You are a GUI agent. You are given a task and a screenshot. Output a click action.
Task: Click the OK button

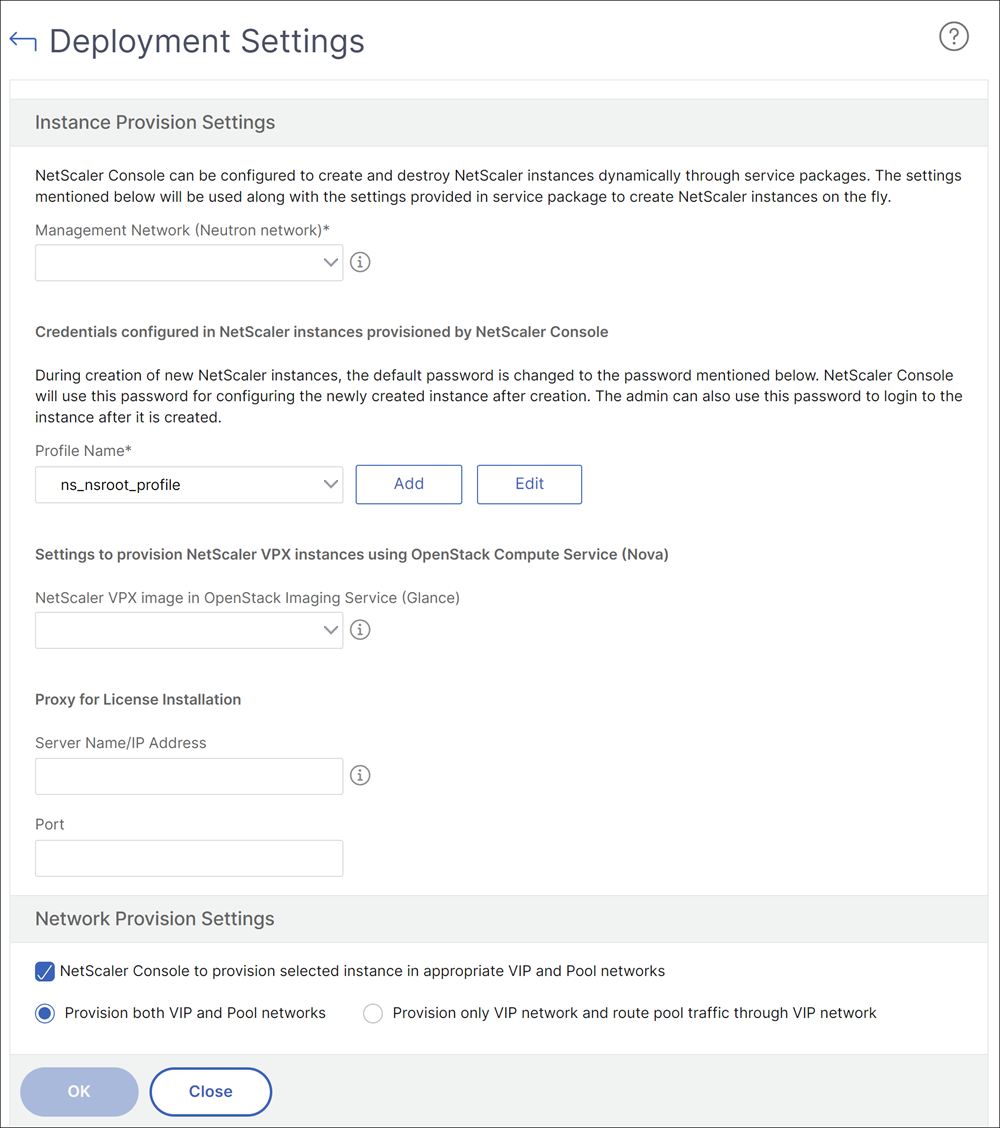coord(79,1091)
